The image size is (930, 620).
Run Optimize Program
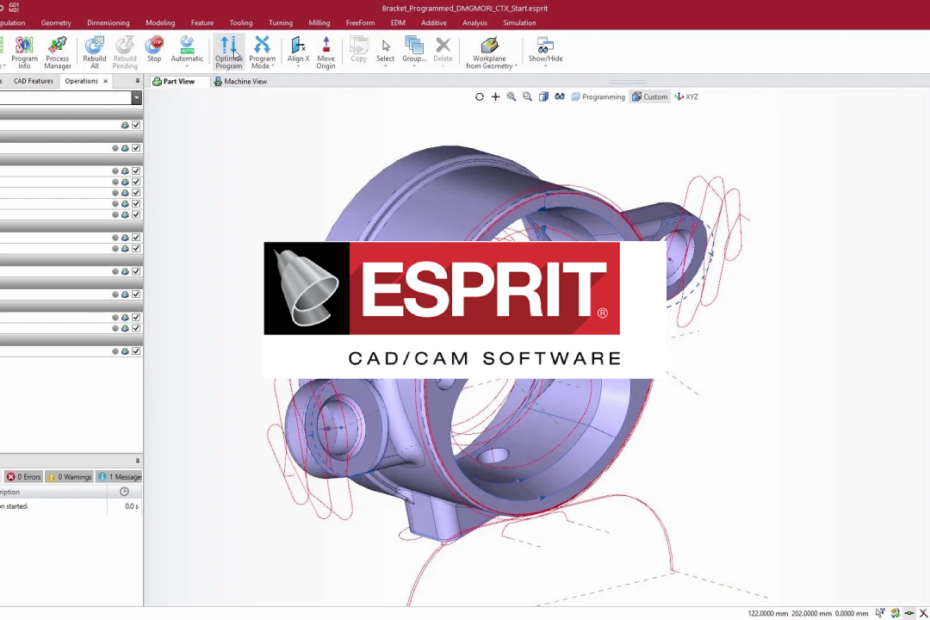228,52
